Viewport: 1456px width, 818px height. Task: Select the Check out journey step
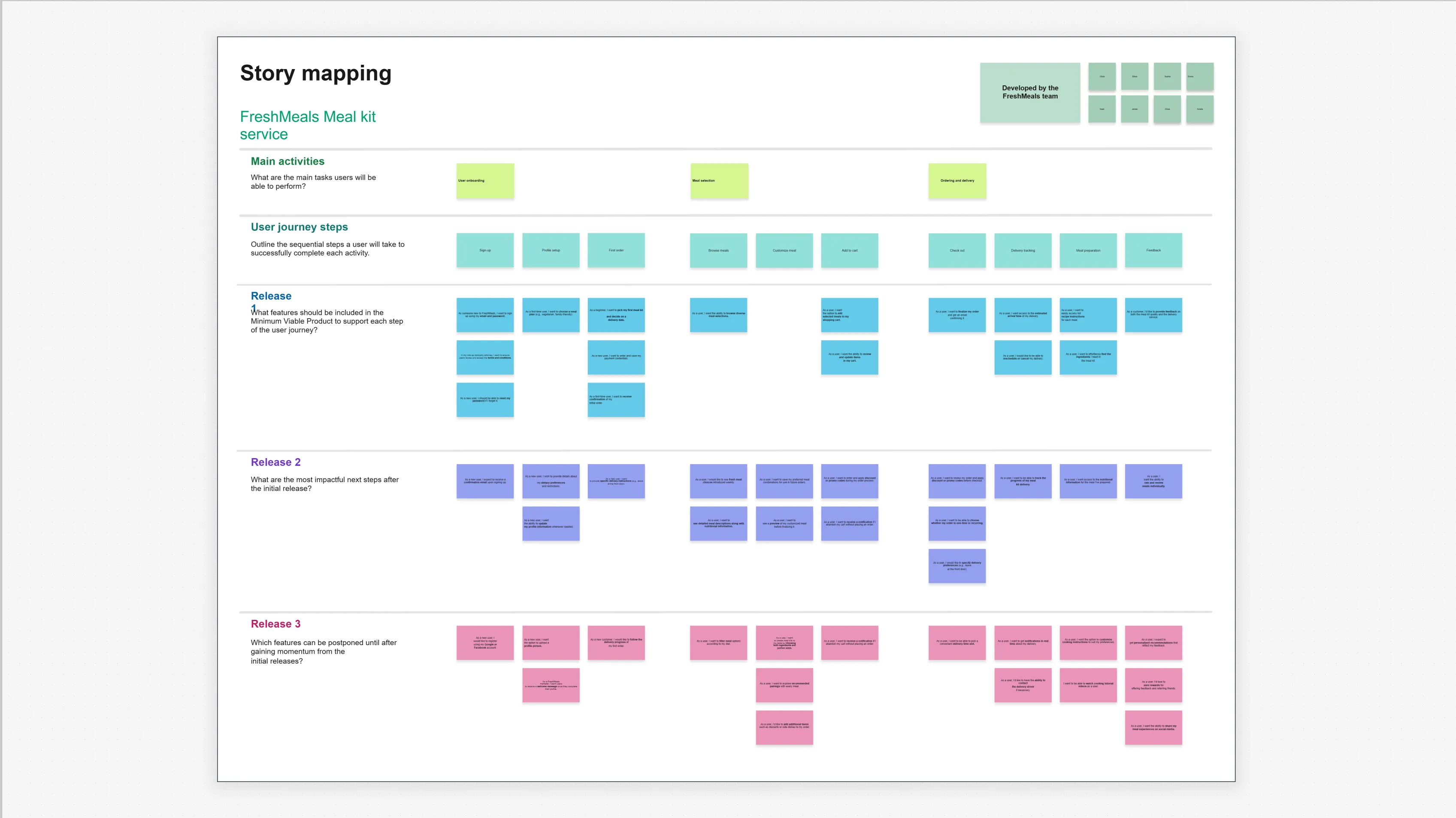point(957,250)
